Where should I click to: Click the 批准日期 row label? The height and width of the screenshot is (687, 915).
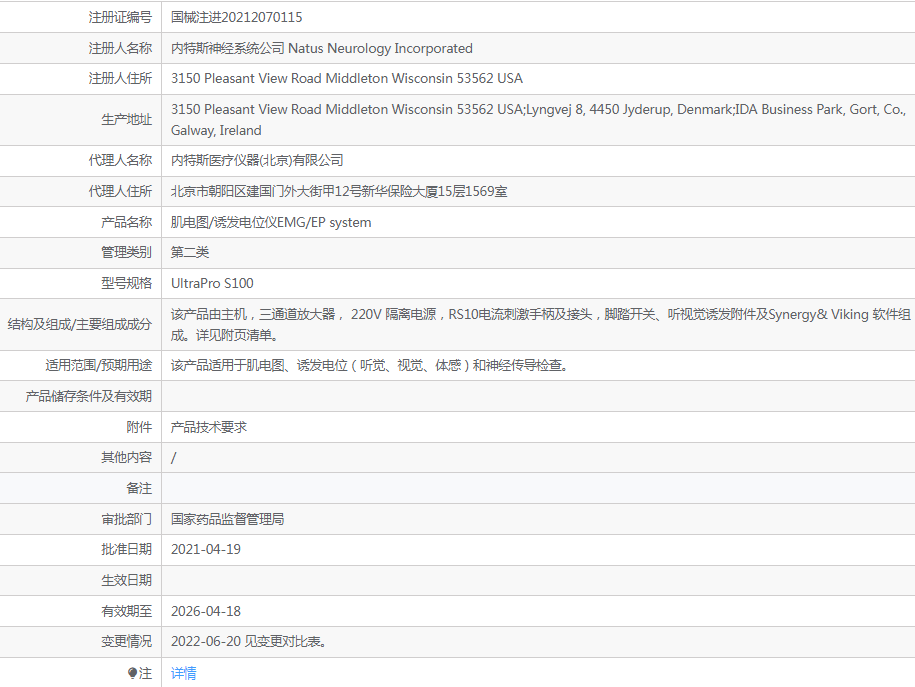click(x=127, y=549)
